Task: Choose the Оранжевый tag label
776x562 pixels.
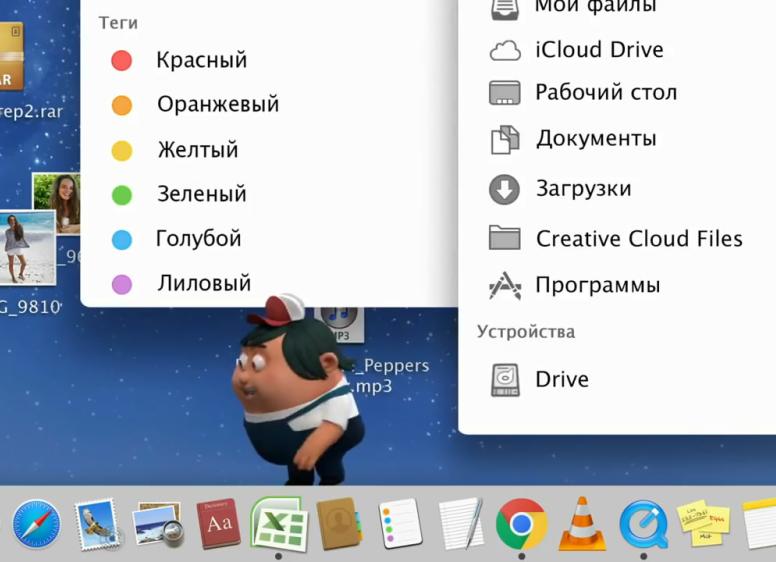Action: click(x=218, y=104)
